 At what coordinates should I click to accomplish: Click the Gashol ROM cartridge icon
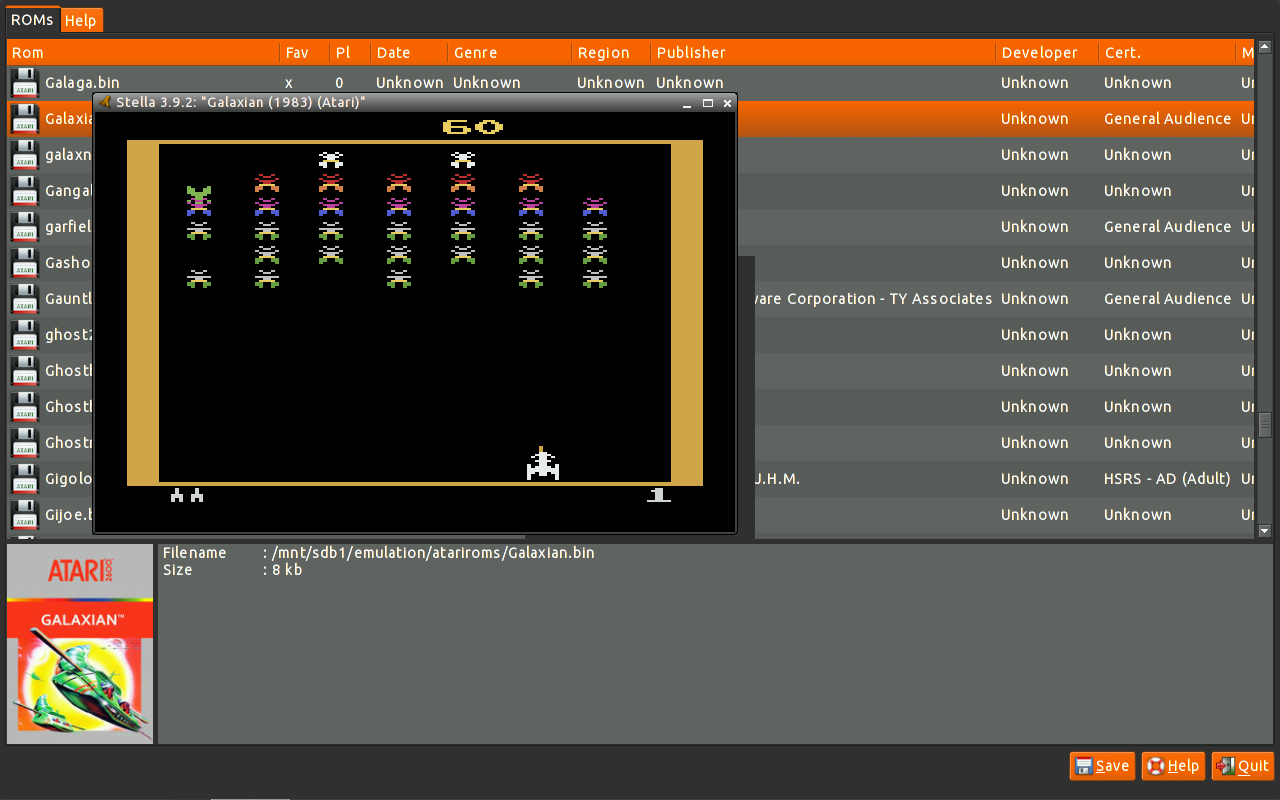(x=24, y=262)
